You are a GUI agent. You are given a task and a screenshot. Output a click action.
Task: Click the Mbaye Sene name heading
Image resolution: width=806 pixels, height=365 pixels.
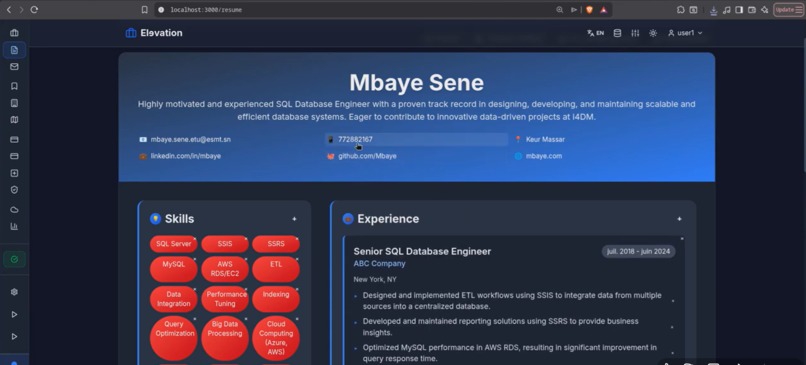pos(416,82)
